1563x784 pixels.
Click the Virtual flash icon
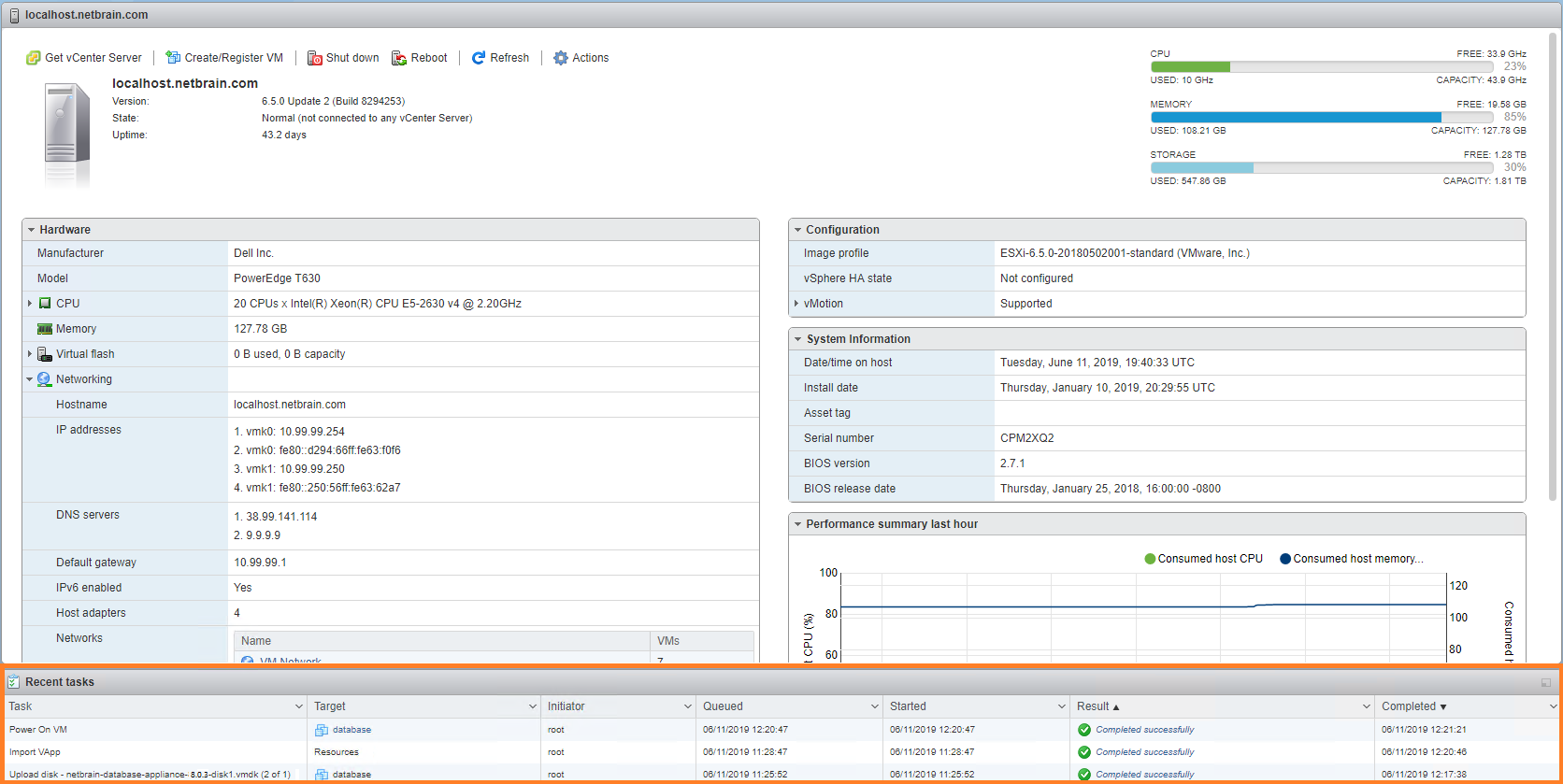click(x=45, y=354)
